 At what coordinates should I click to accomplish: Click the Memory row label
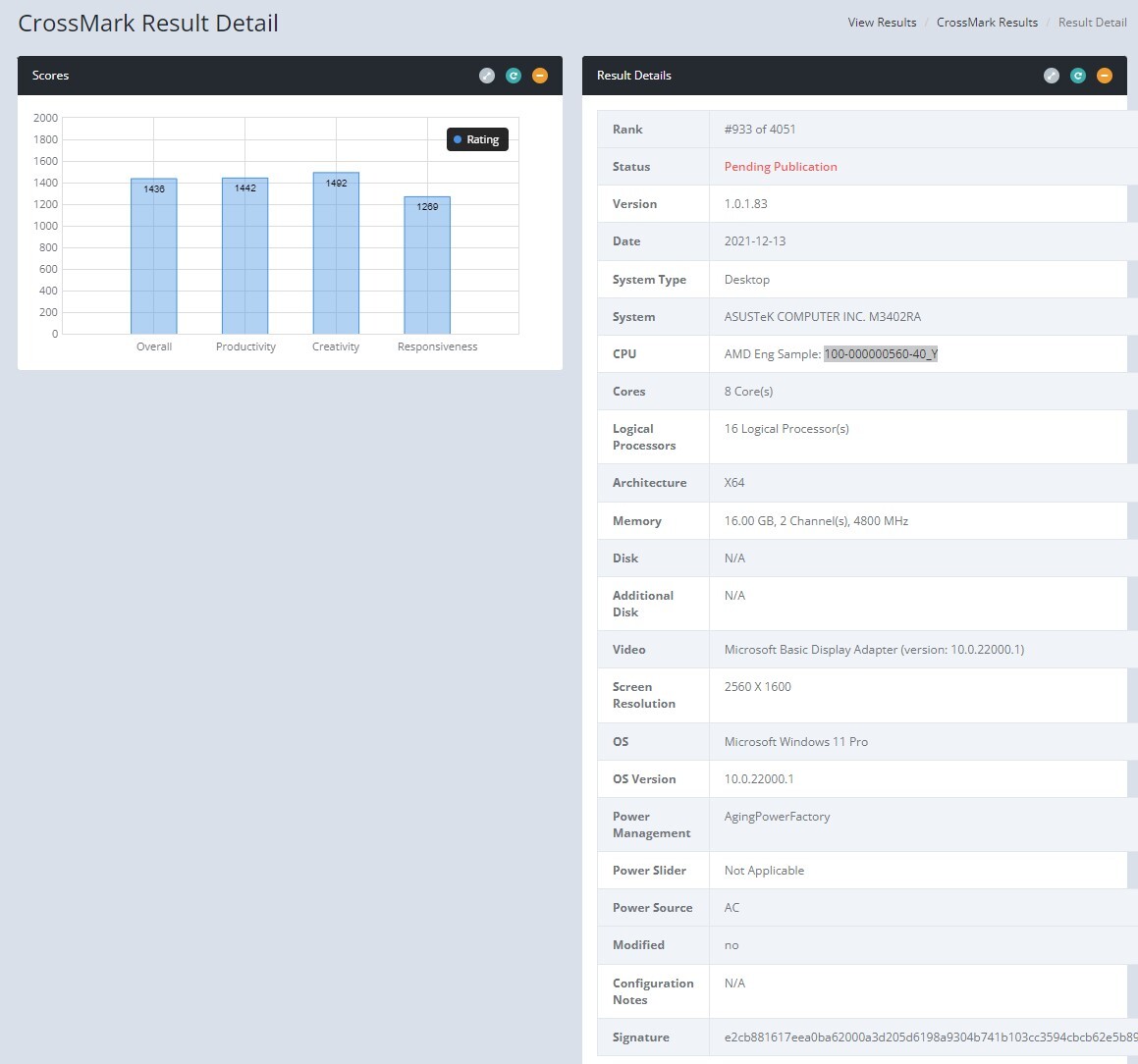click(x=637, y=521)
